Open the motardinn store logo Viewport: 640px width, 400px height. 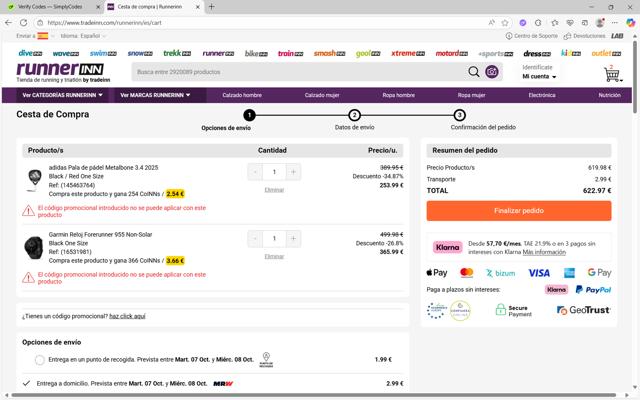[x=452, y=53]
